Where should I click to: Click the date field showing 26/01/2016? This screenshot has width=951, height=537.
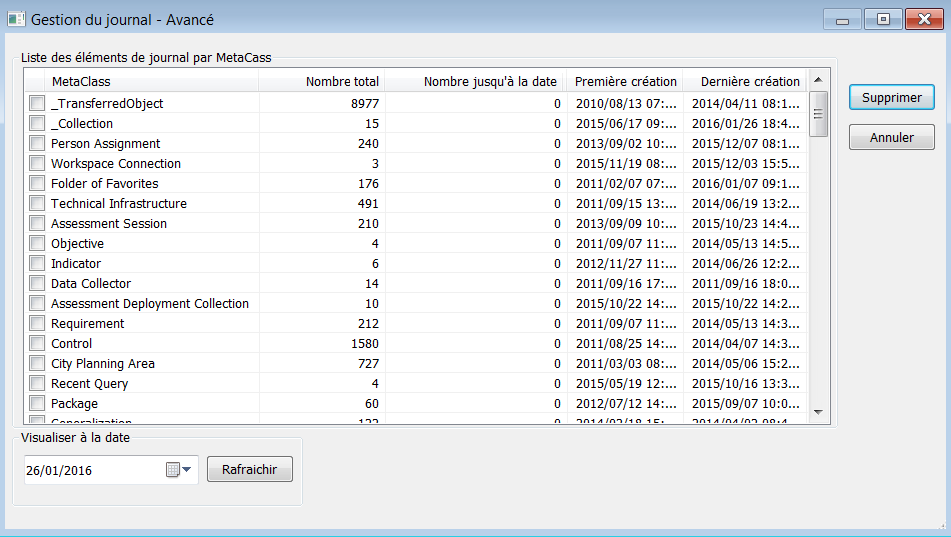pos(90,470)
